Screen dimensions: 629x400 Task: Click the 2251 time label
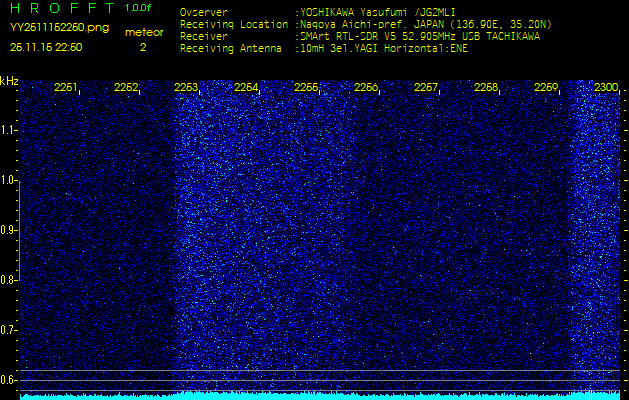pos(66,87)
